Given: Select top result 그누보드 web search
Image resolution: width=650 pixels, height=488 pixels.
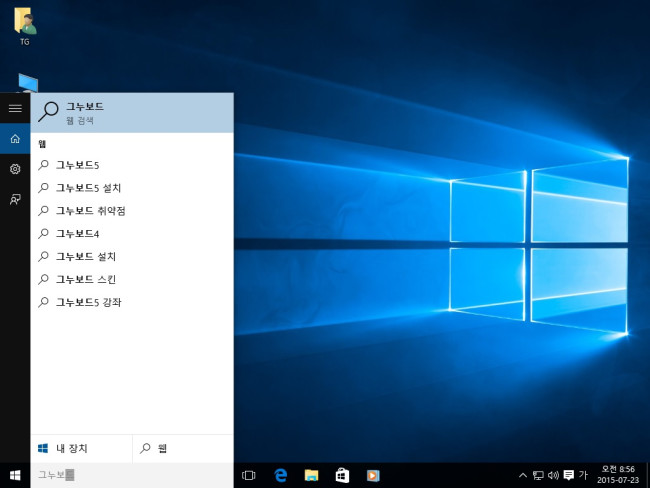Looking at the screenshot, I should [x=132, y=112].
